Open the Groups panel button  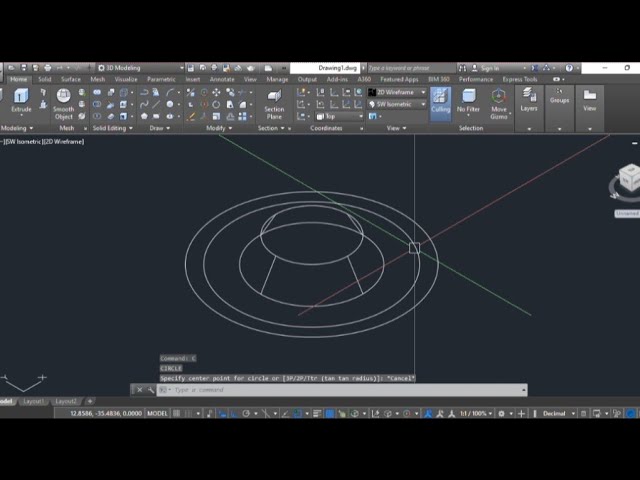point(559,96)
